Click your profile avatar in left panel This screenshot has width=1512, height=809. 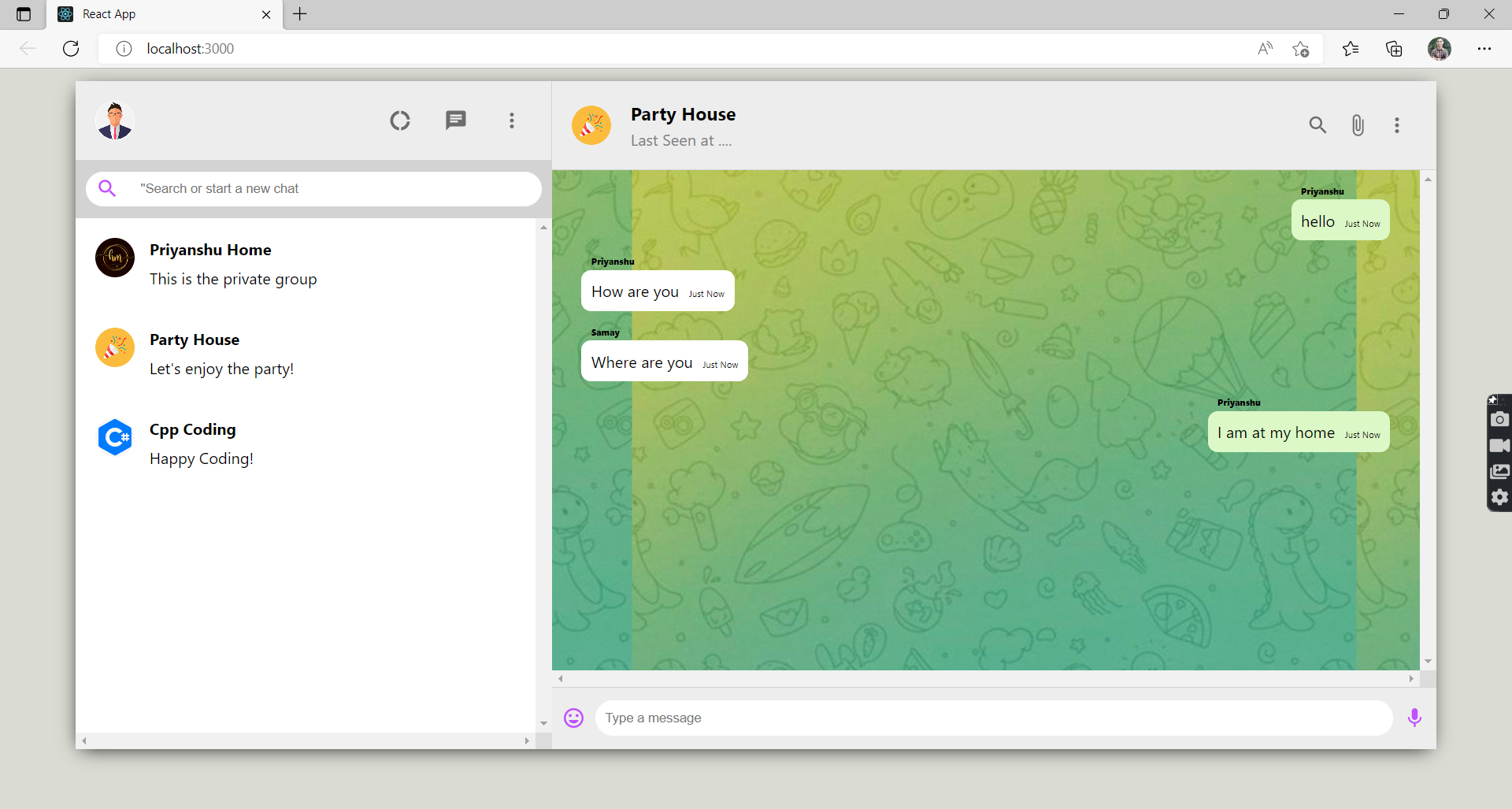[114, 120]
